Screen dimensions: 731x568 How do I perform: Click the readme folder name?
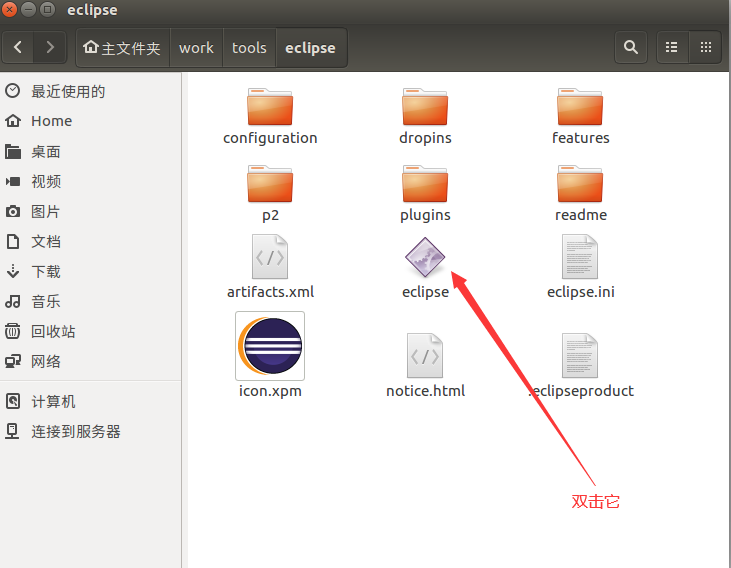[580, 215]
